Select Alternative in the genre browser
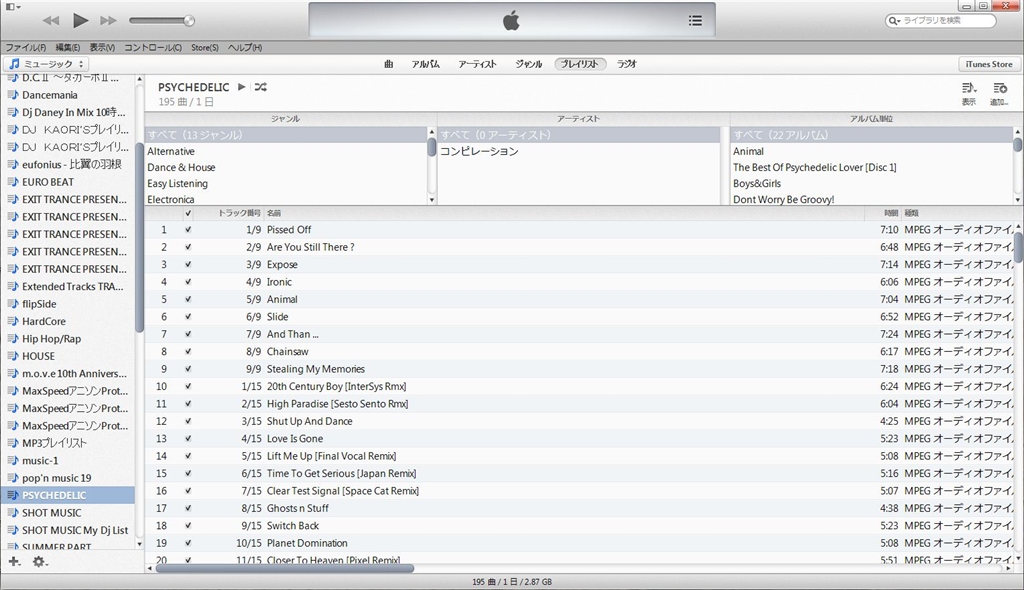1024x590 pixels. tap(171, 151)
